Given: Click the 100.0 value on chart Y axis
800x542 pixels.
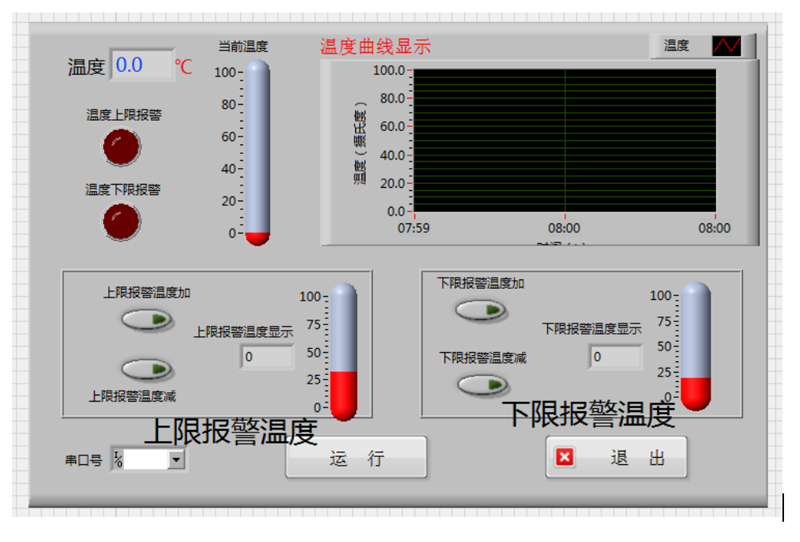Looking at the screenshot, I should tap(389, 70).
